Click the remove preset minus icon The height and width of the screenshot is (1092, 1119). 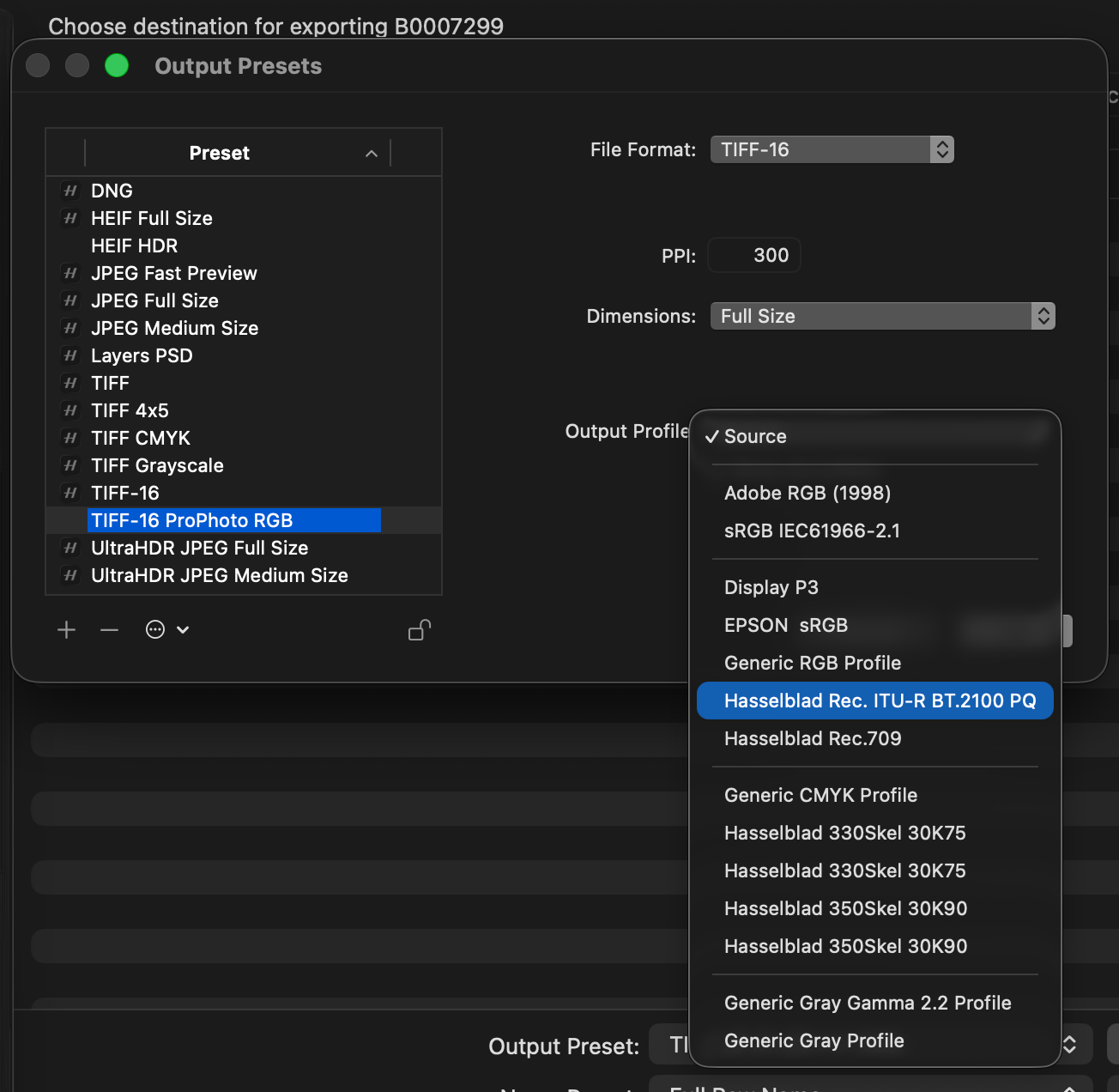[x=109, y=630]
